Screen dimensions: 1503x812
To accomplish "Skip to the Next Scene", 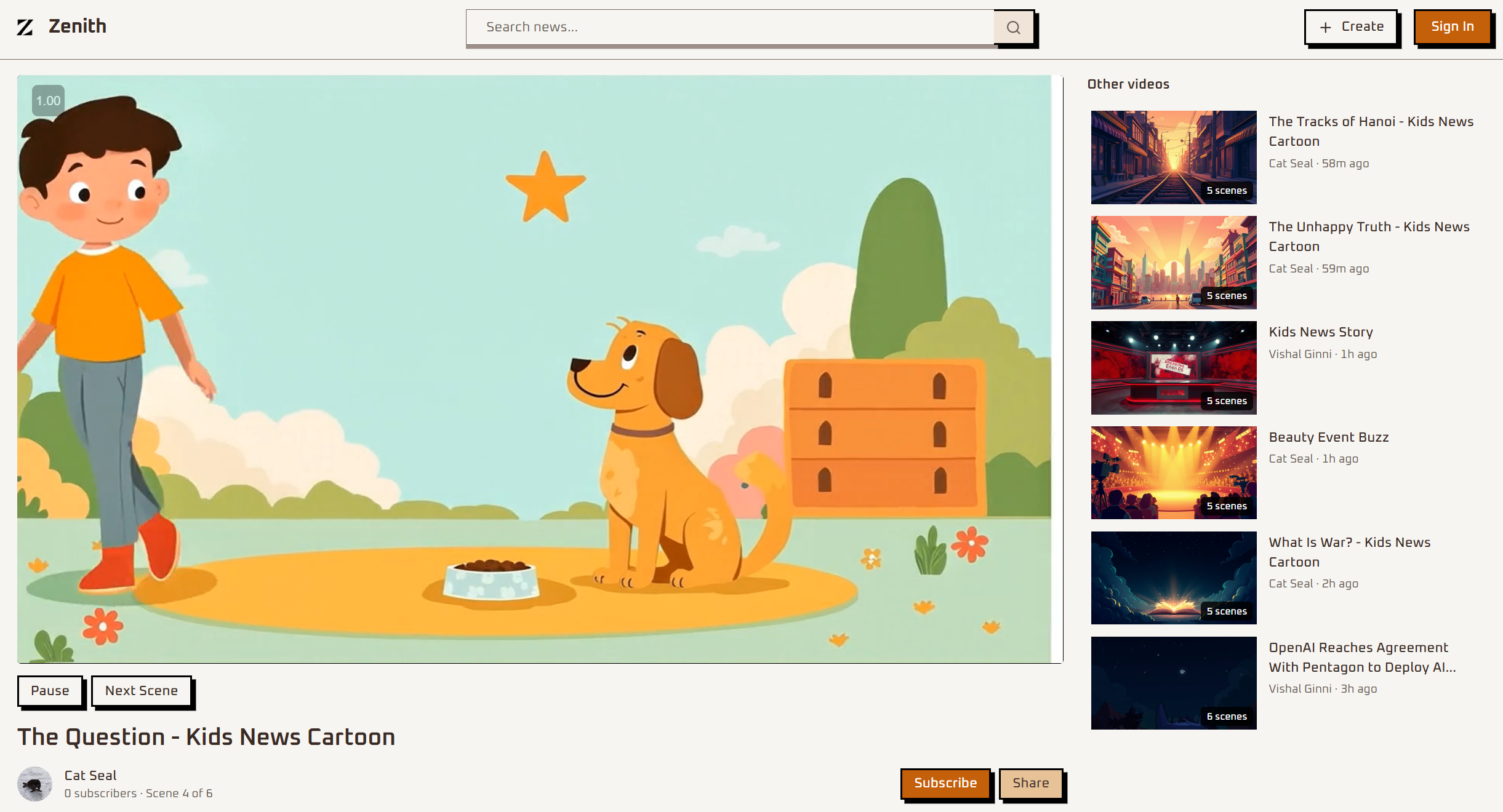I will [x=141, y=691].
